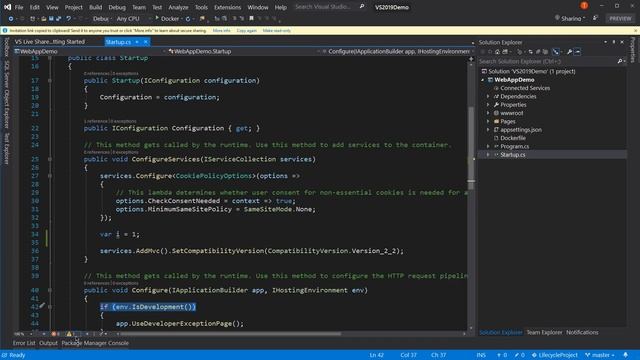Click the warning triangle indicator below editor
Image resolution: width=640 pixels, height=360 pixels.
coord(70,334)
